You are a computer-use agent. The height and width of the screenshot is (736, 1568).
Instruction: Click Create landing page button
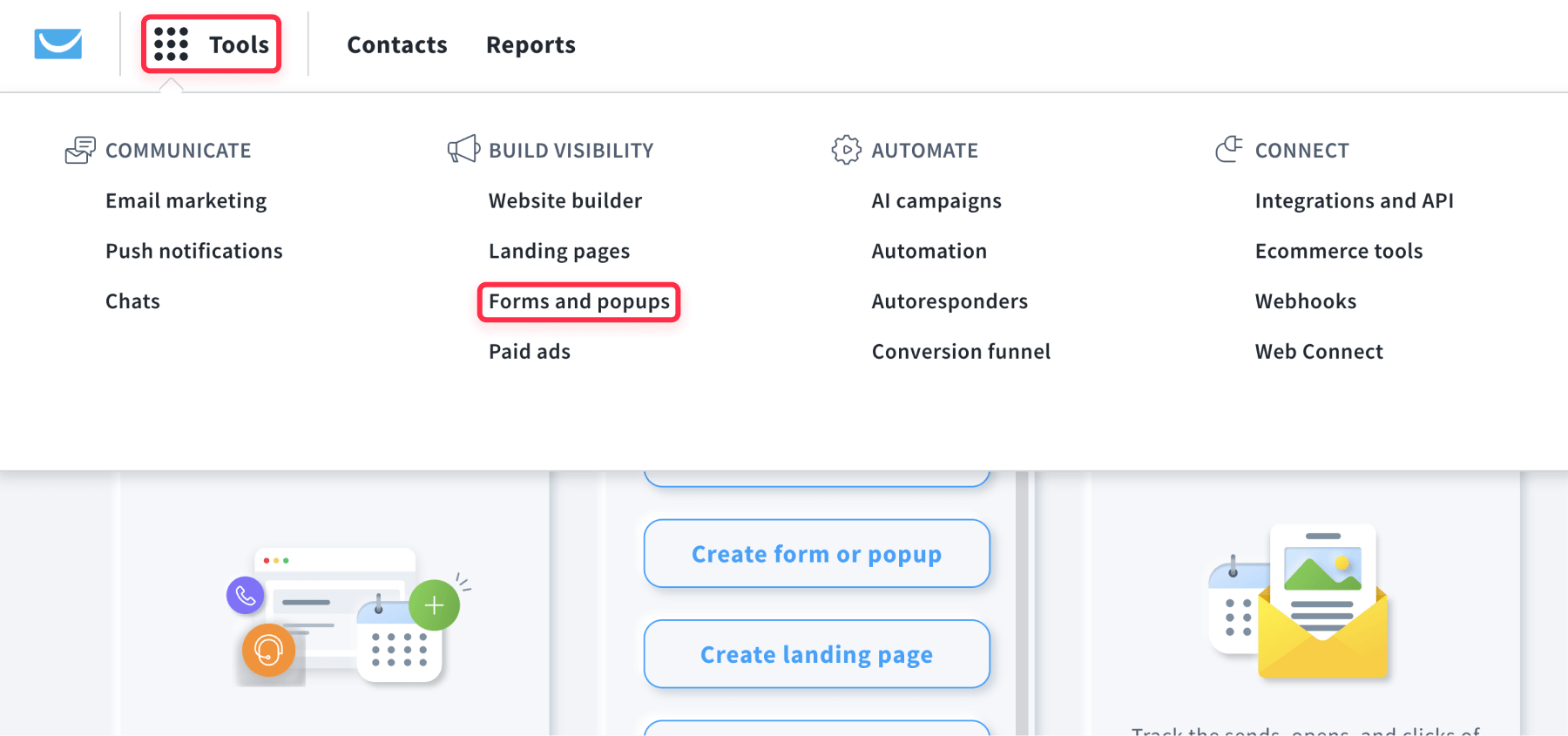[817, 654]
